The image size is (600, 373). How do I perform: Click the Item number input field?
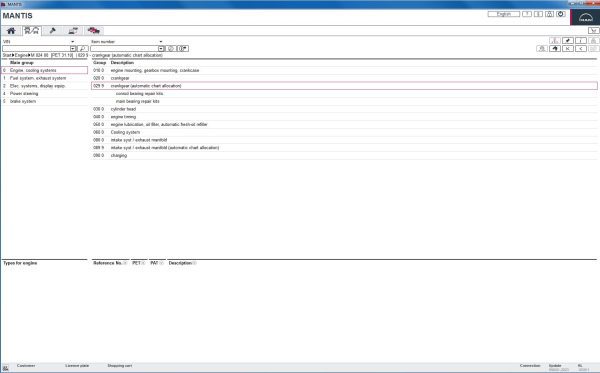(x=124, y=49)
